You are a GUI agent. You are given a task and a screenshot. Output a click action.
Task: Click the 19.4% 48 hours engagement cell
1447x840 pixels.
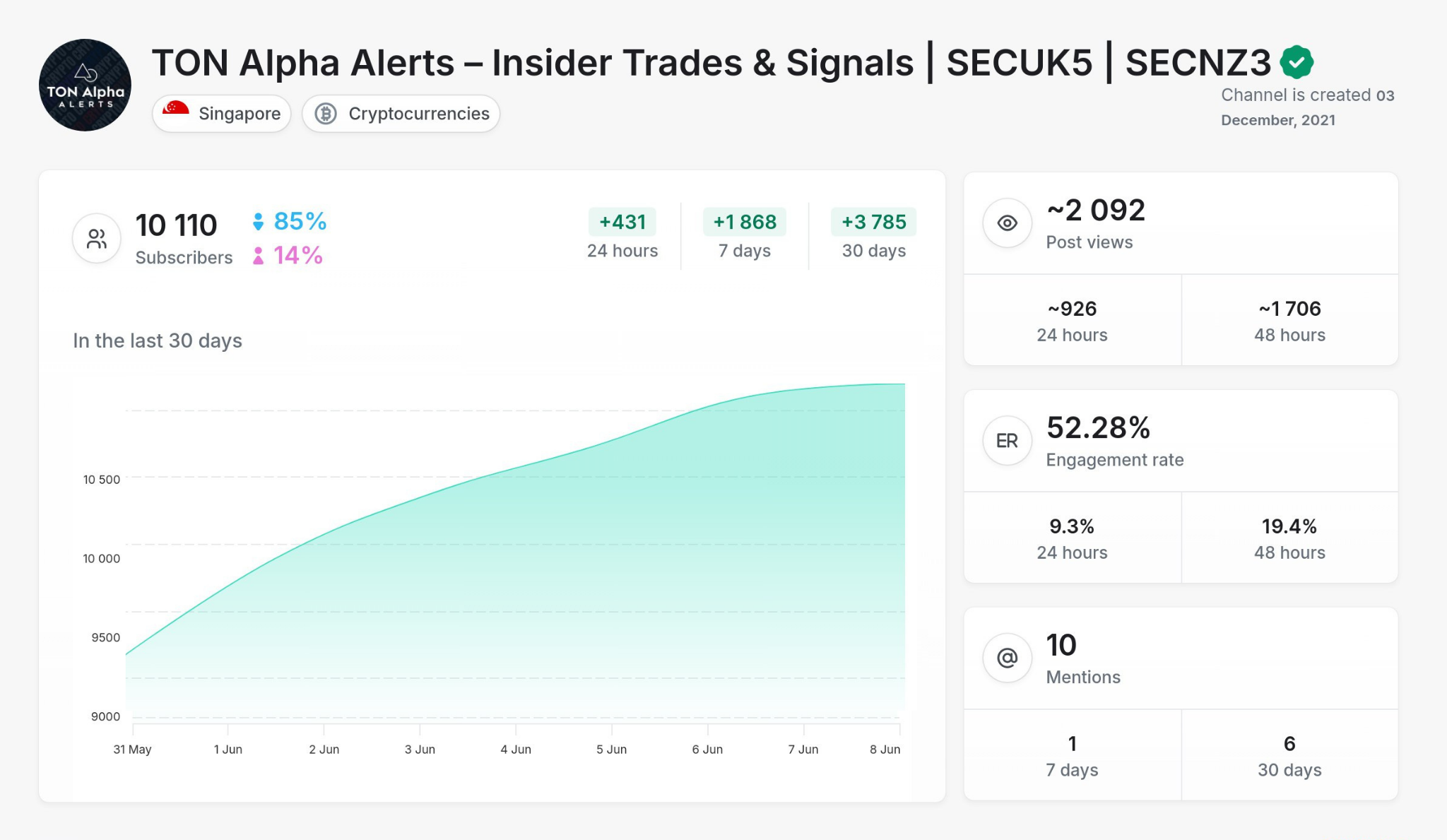point(1289,538)
